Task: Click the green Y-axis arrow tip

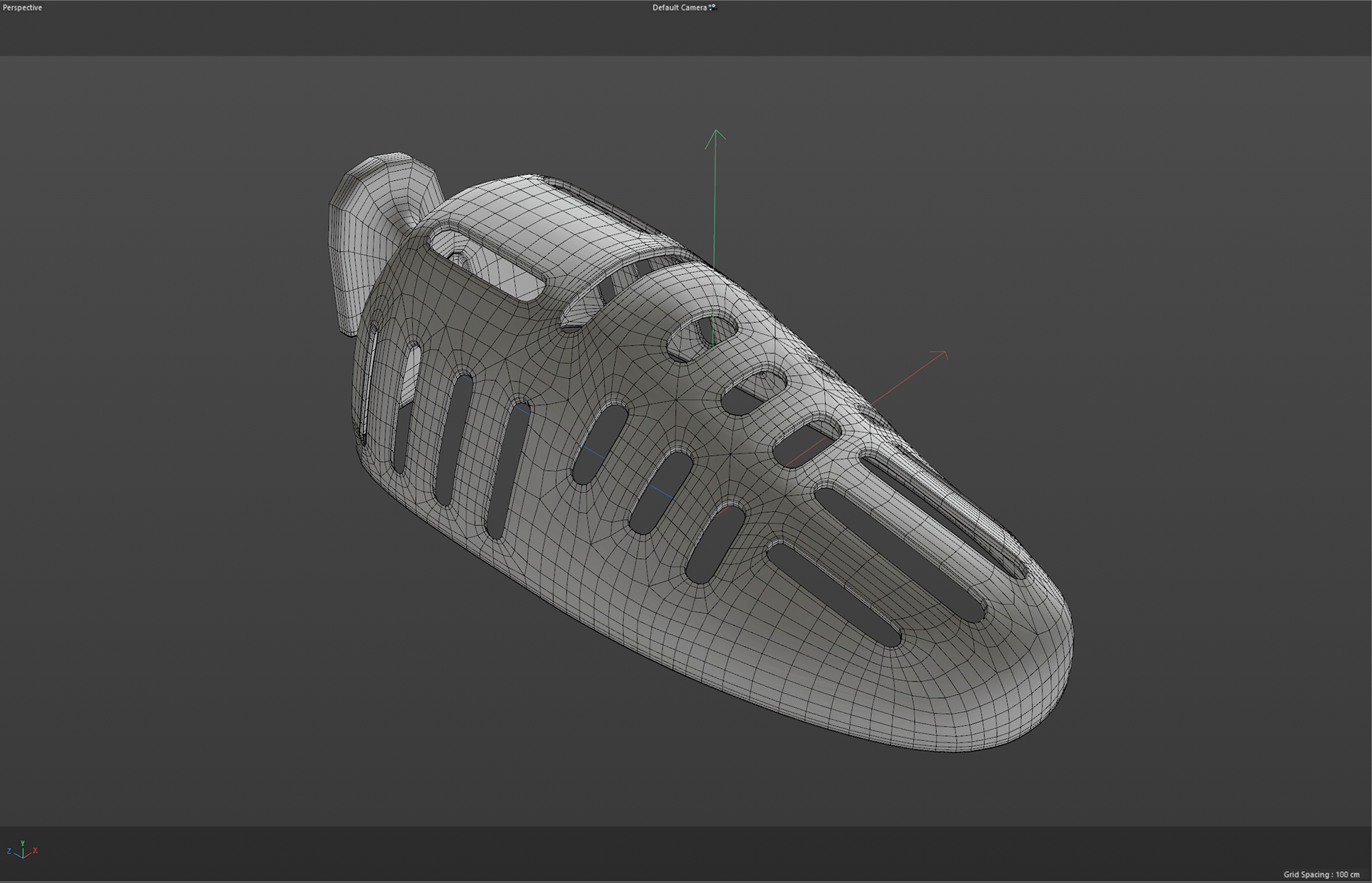Action: click(x=715, y=132)
